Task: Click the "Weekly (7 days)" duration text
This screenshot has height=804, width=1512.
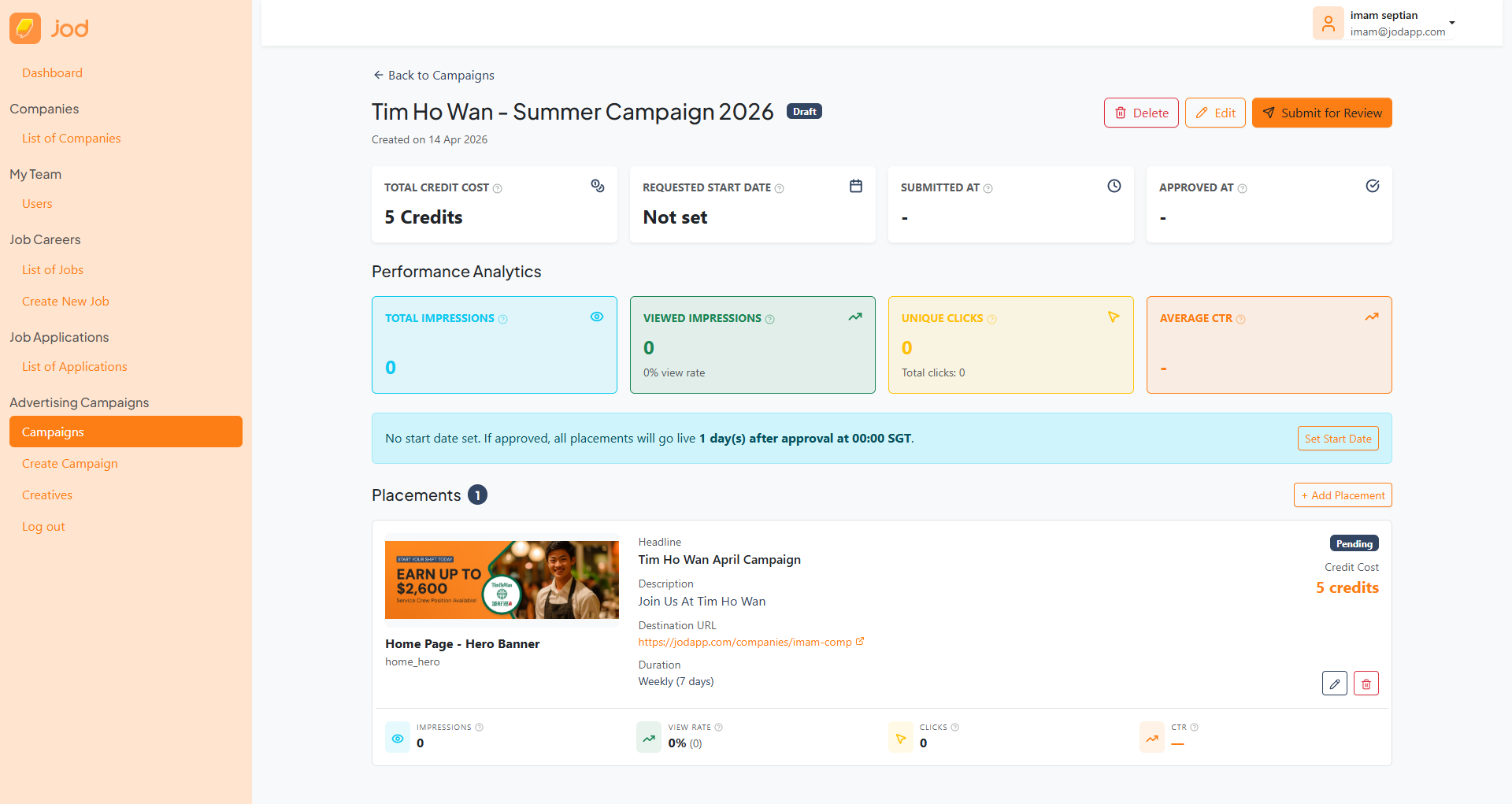Action: pyautogui.click(x=676, y=682)
